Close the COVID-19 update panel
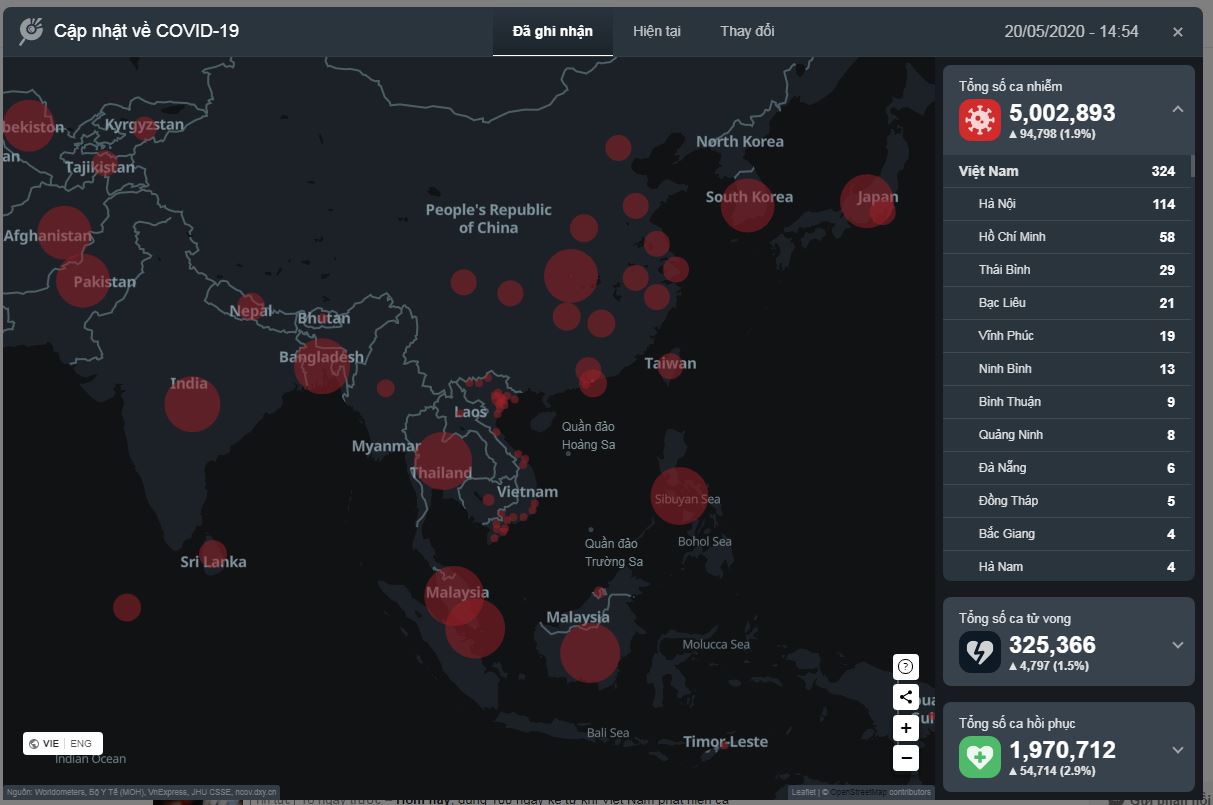This screenshot has width=1213, height=805. click(x=1178, y=32)
